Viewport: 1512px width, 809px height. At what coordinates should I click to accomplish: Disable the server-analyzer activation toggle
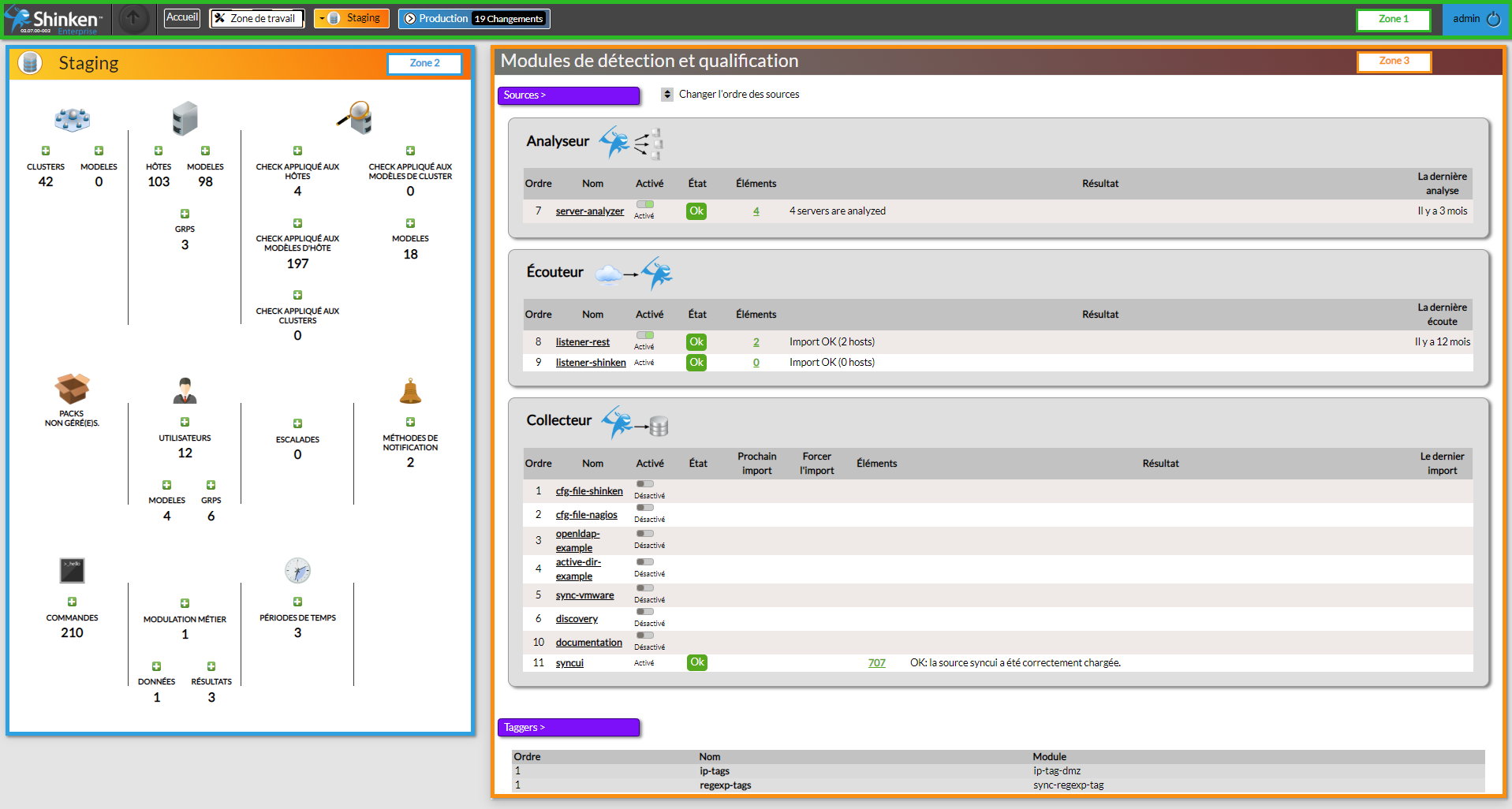pos(645,205)
